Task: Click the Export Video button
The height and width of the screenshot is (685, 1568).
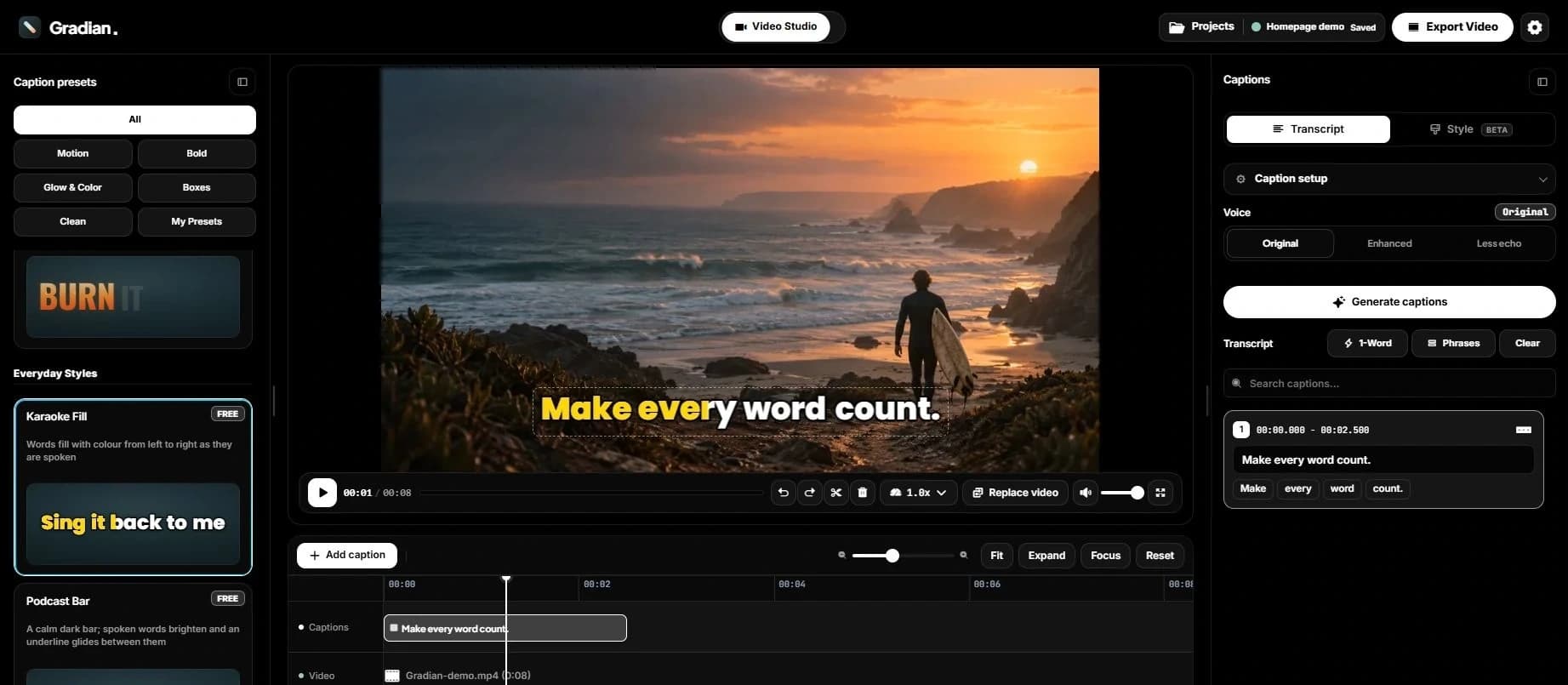Action: coord(1452,27)
